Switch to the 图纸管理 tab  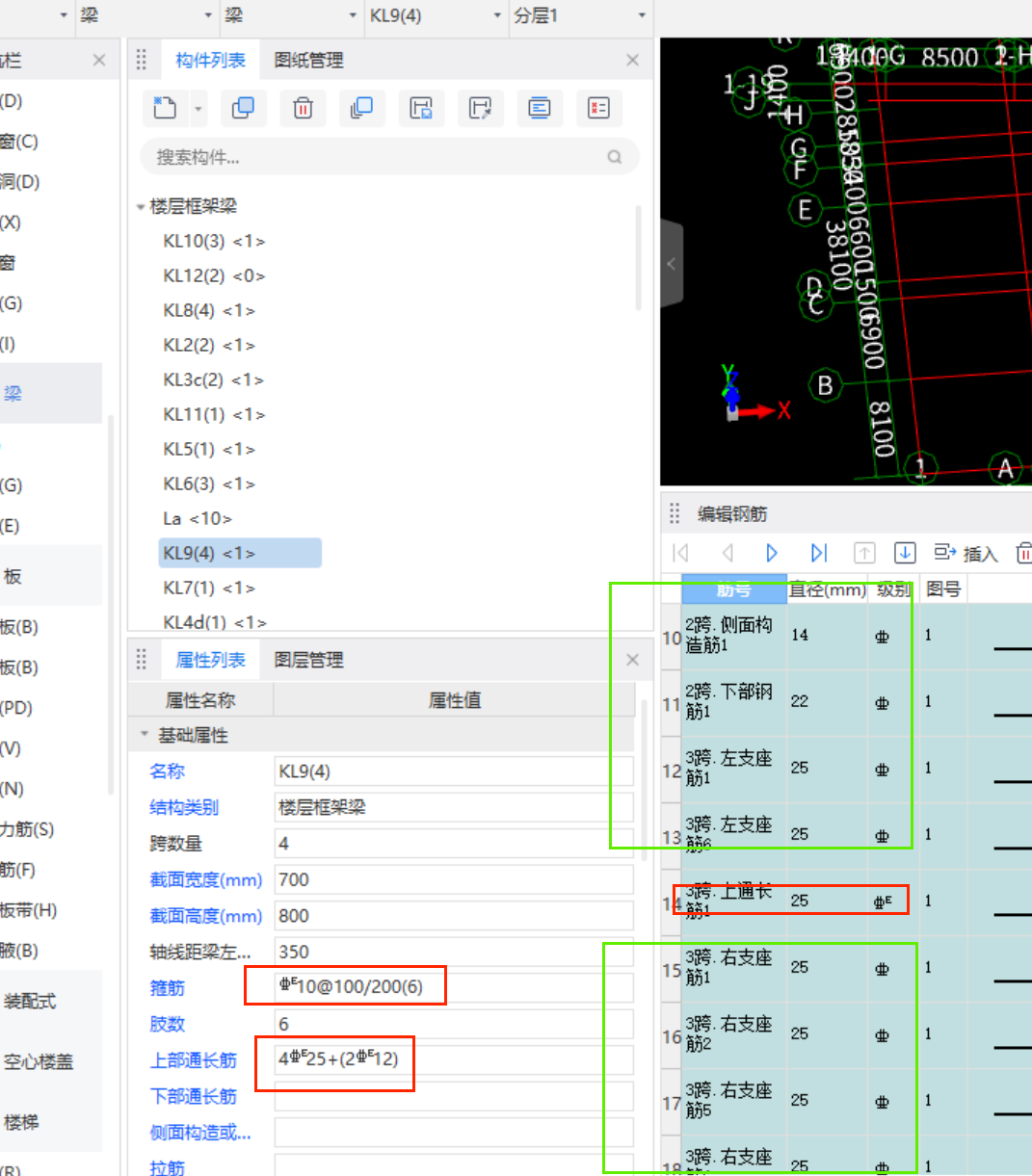[308, 60]
